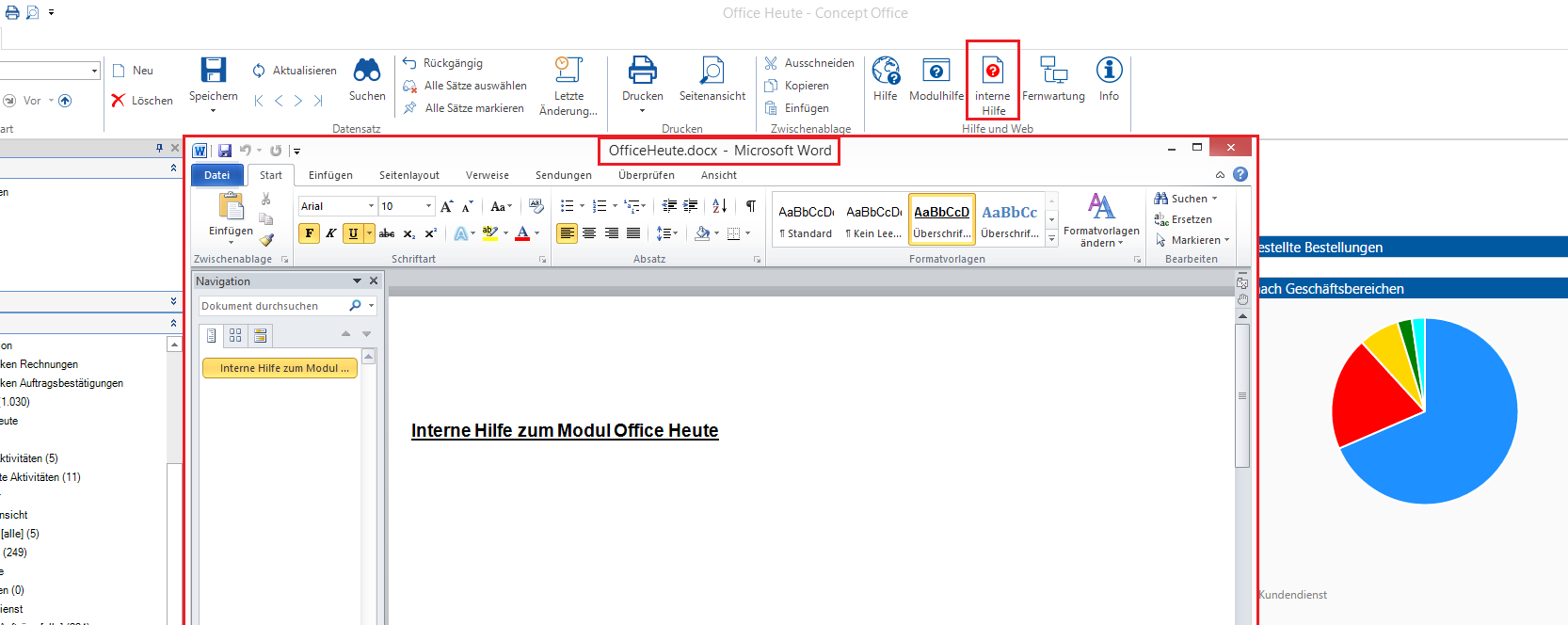Toggle bold formatting in Word
This screenshot has width=1568, height=625.
(x=309, y=233)
